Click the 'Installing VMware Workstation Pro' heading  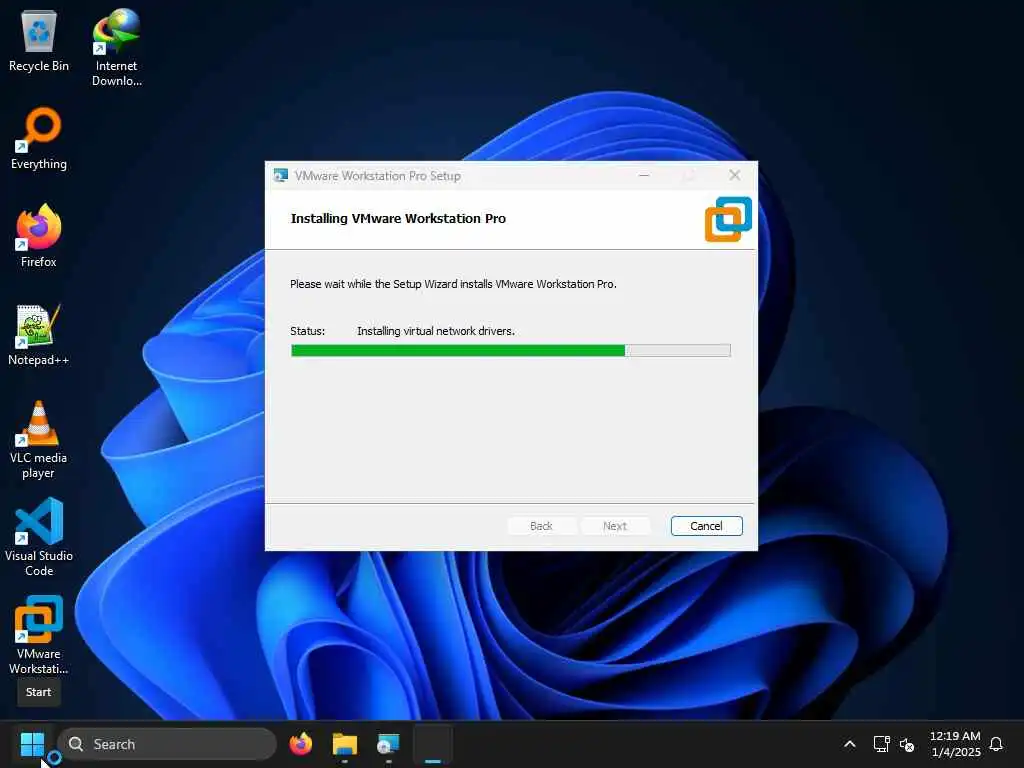[x=398, y=219]
